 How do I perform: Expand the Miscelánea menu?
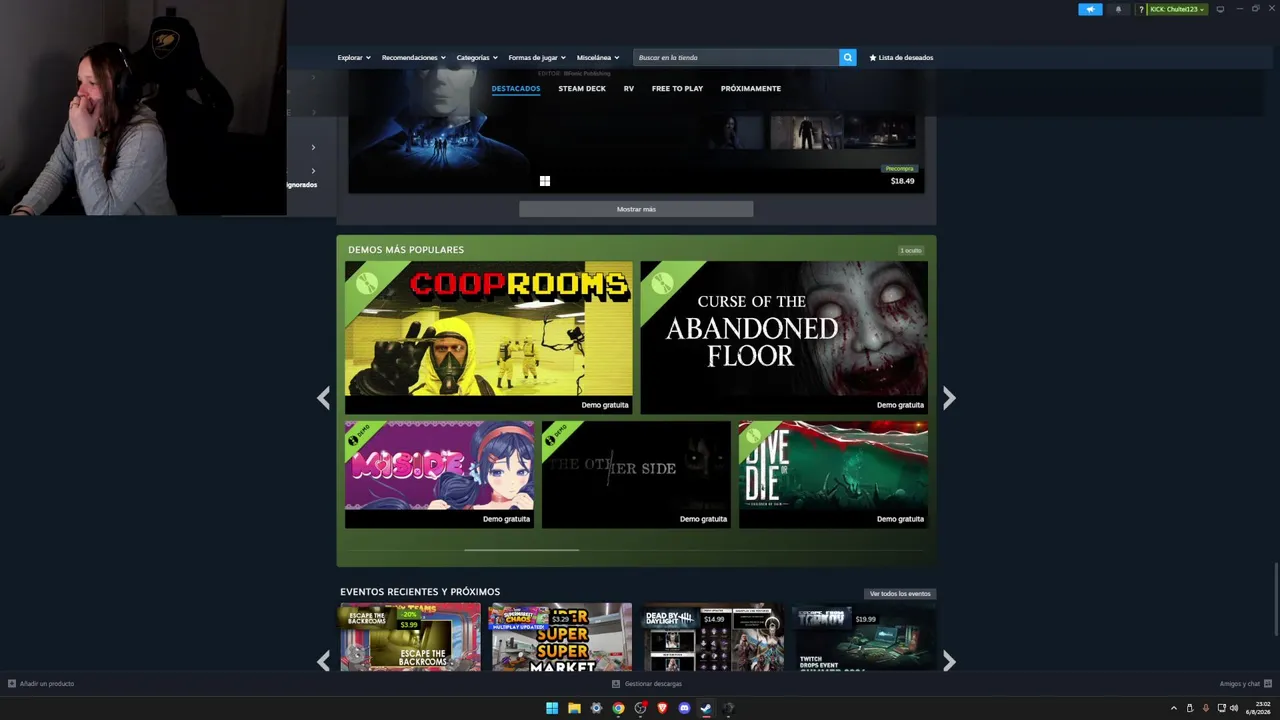598,58
